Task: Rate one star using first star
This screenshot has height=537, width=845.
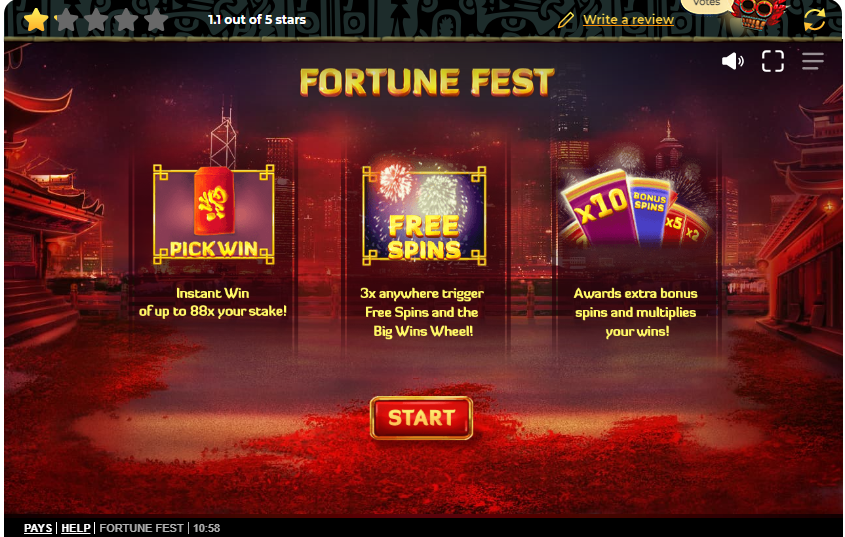Action: (x=36, y=20)
